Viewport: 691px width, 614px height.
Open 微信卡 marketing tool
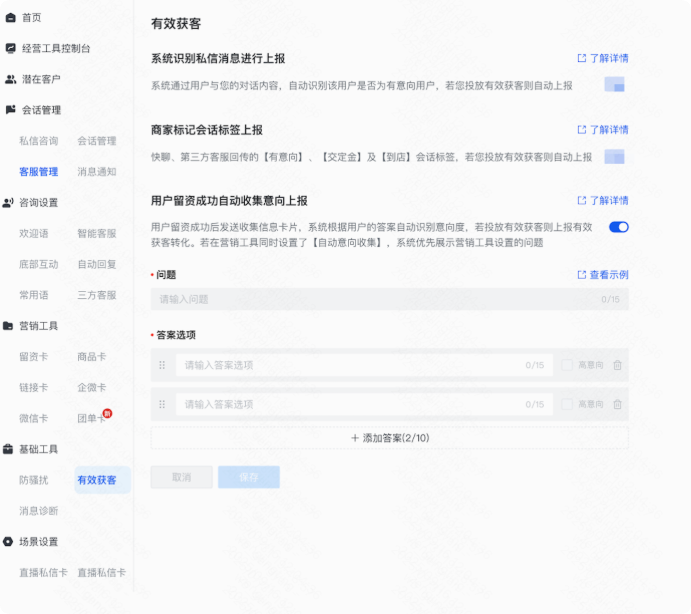34,418
